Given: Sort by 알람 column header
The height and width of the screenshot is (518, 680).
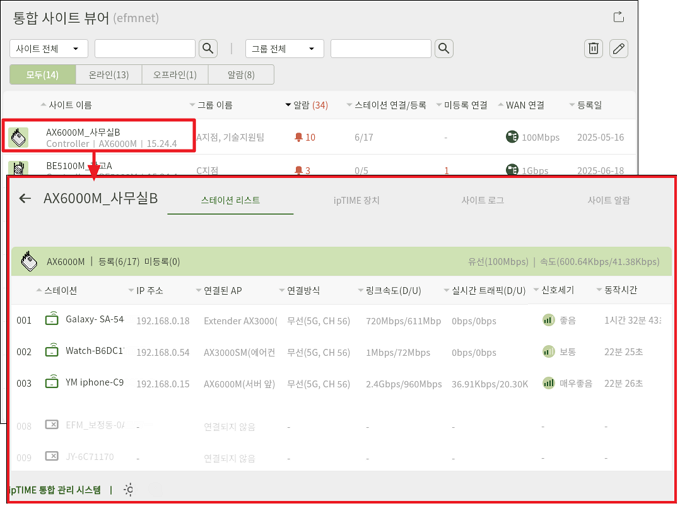Looking at the screenshot, I should point(306,105).
